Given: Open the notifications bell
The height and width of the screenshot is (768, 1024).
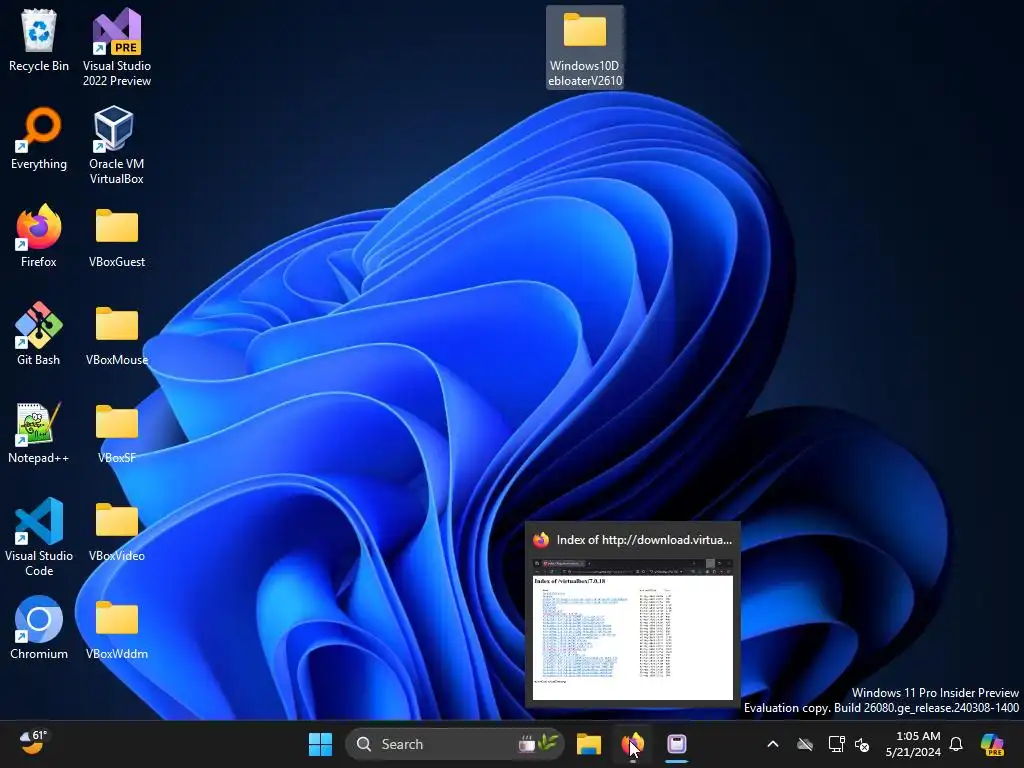Looking at the screenshot, I should pos(956,744).
